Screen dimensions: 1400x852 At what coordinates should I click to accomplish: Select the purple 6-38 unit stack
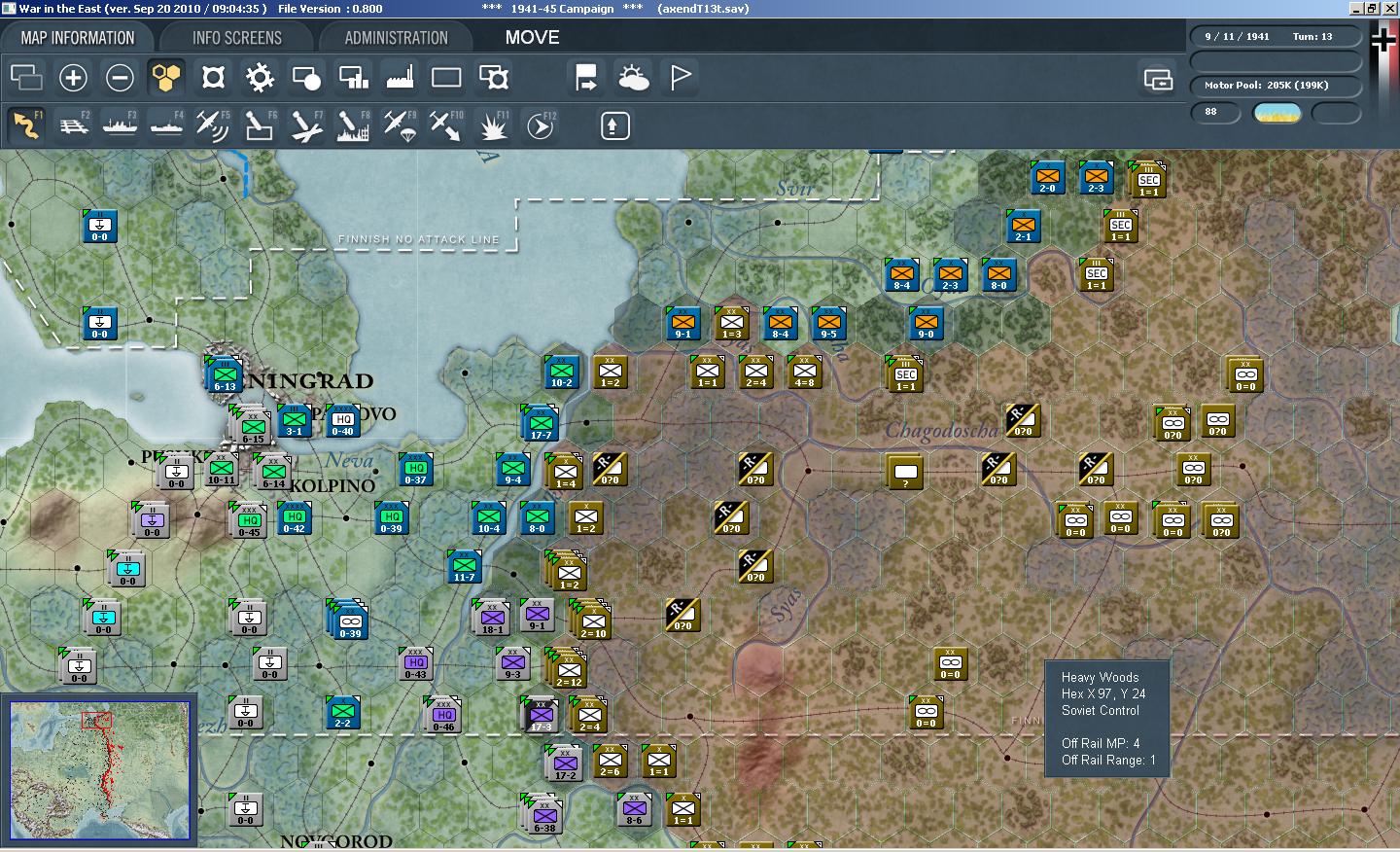coord(542,815)
